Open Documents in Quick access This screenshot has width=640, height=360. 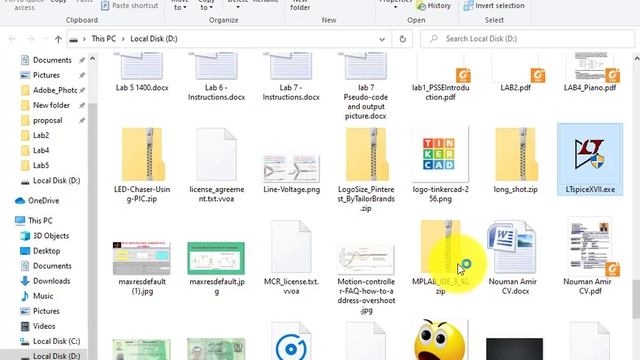pos(52,60)
